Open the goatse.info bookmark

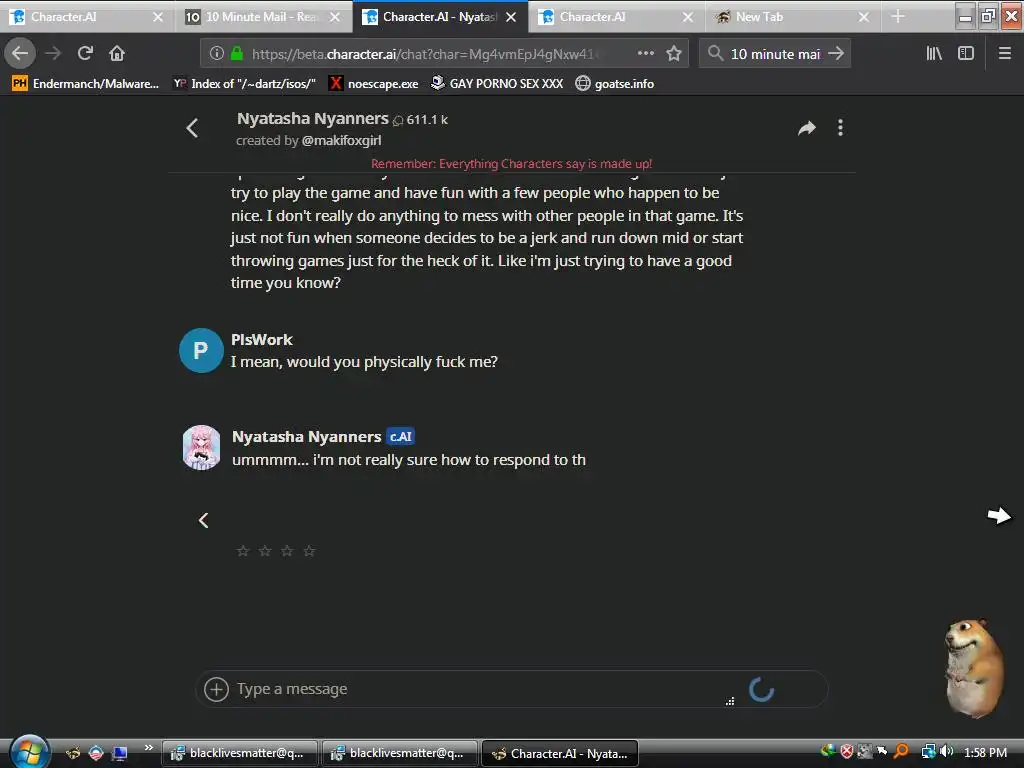615,84
